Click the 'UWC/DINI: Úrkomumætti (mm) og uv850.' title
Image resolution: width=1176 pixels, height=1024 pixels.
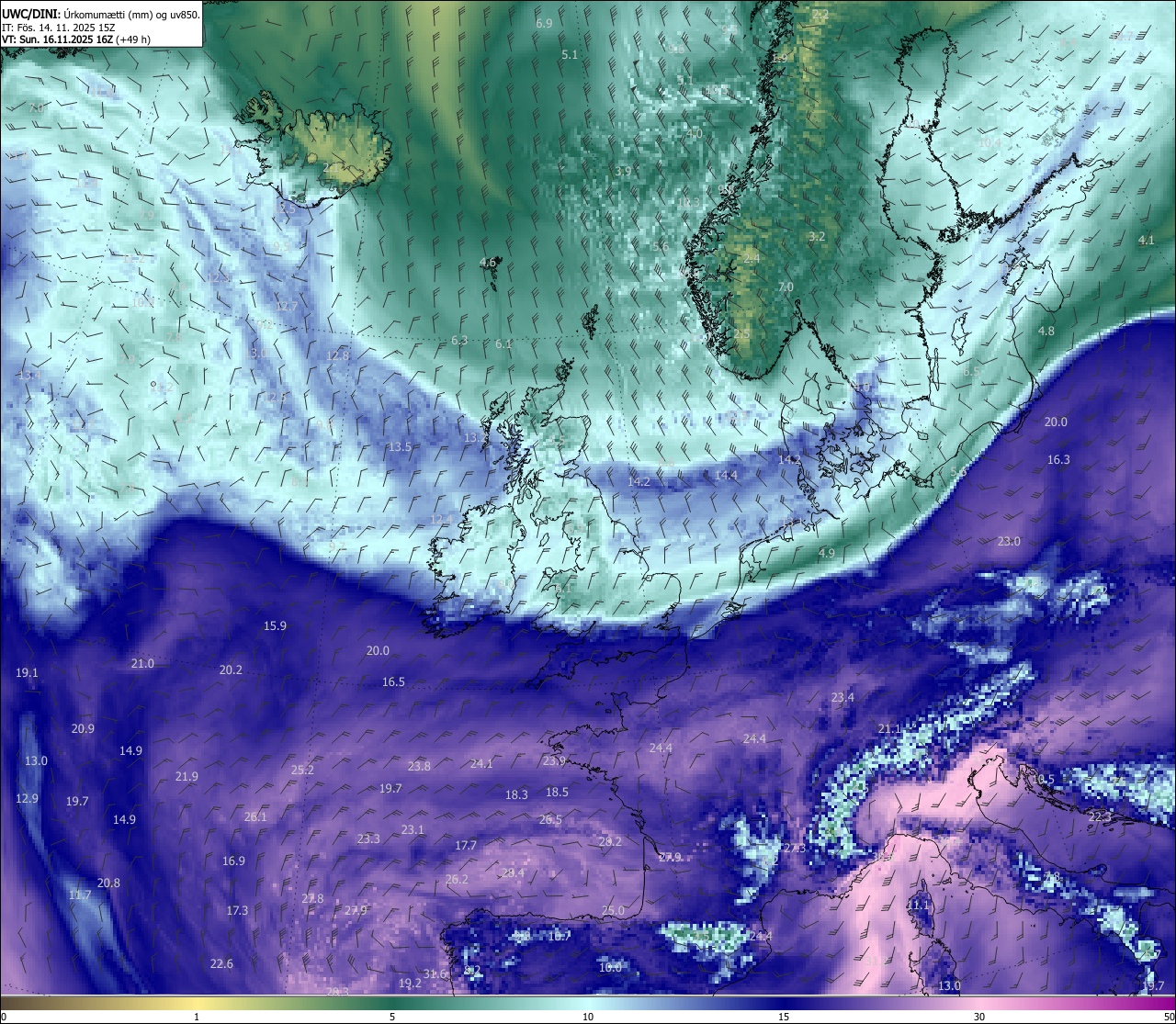101,14
